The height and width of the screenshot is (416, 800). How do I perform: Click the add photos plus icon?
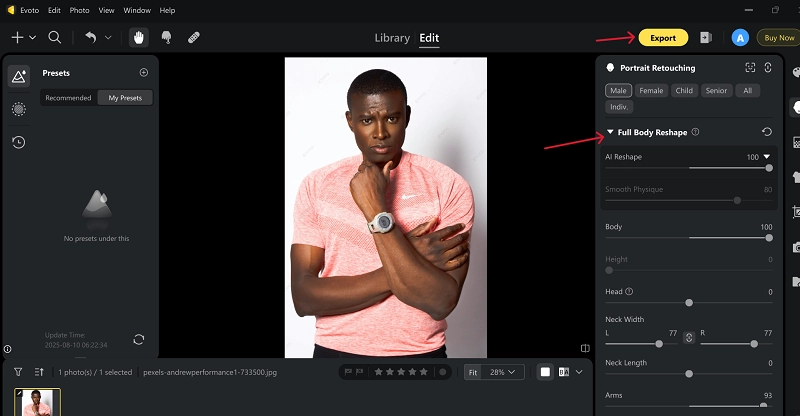click(17, 37)
